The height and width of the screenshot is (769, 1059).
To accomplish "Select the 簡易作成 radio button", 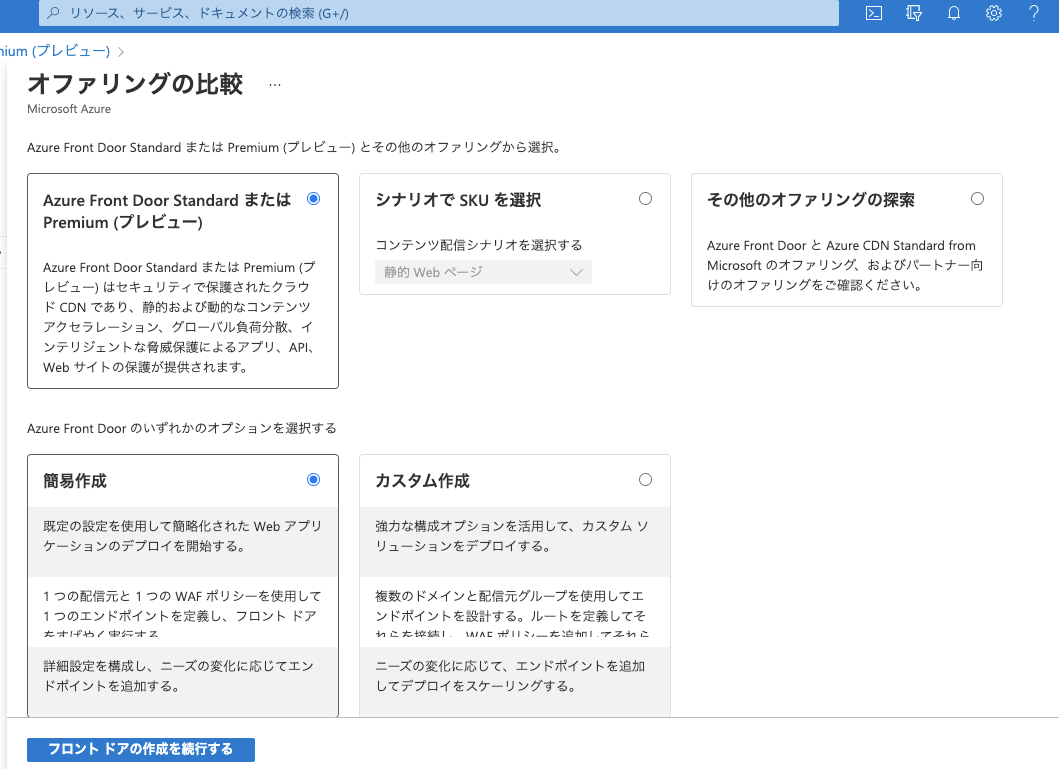I will click(313, 479).
